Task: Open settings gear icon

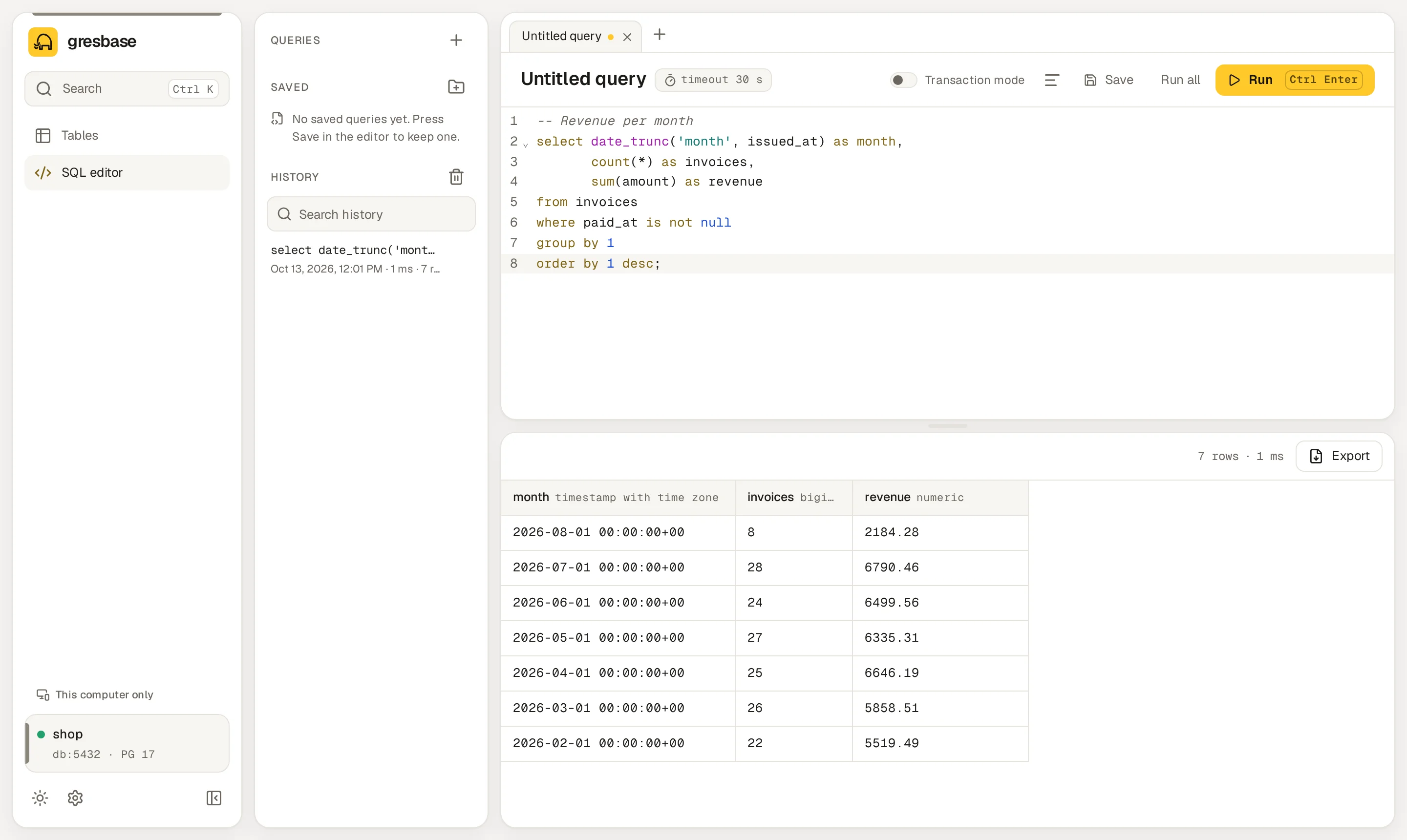Action: point(75,798)
